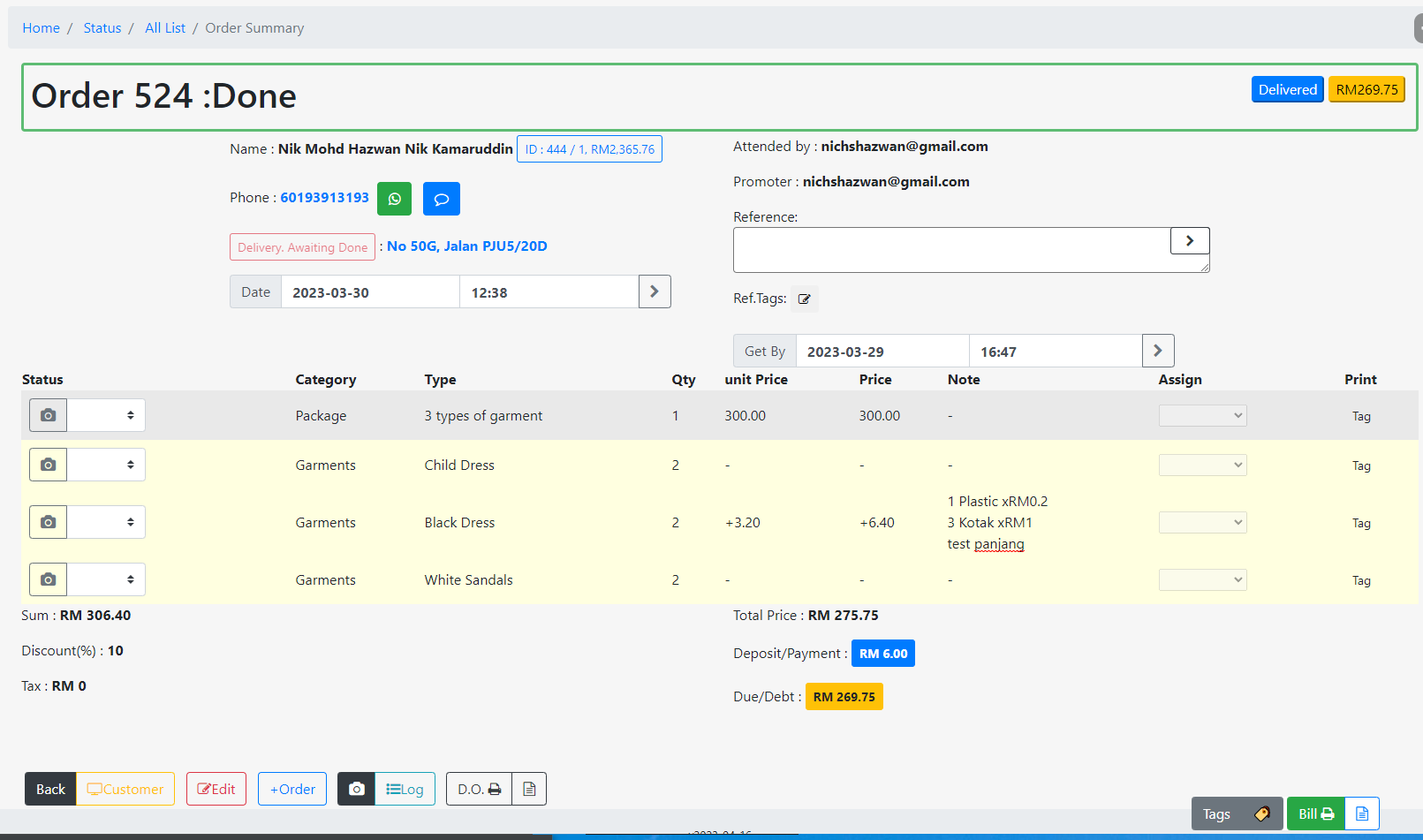Go to Status breadcrumb
Viewport: 1423px width, 840px height.
[102, 28]
